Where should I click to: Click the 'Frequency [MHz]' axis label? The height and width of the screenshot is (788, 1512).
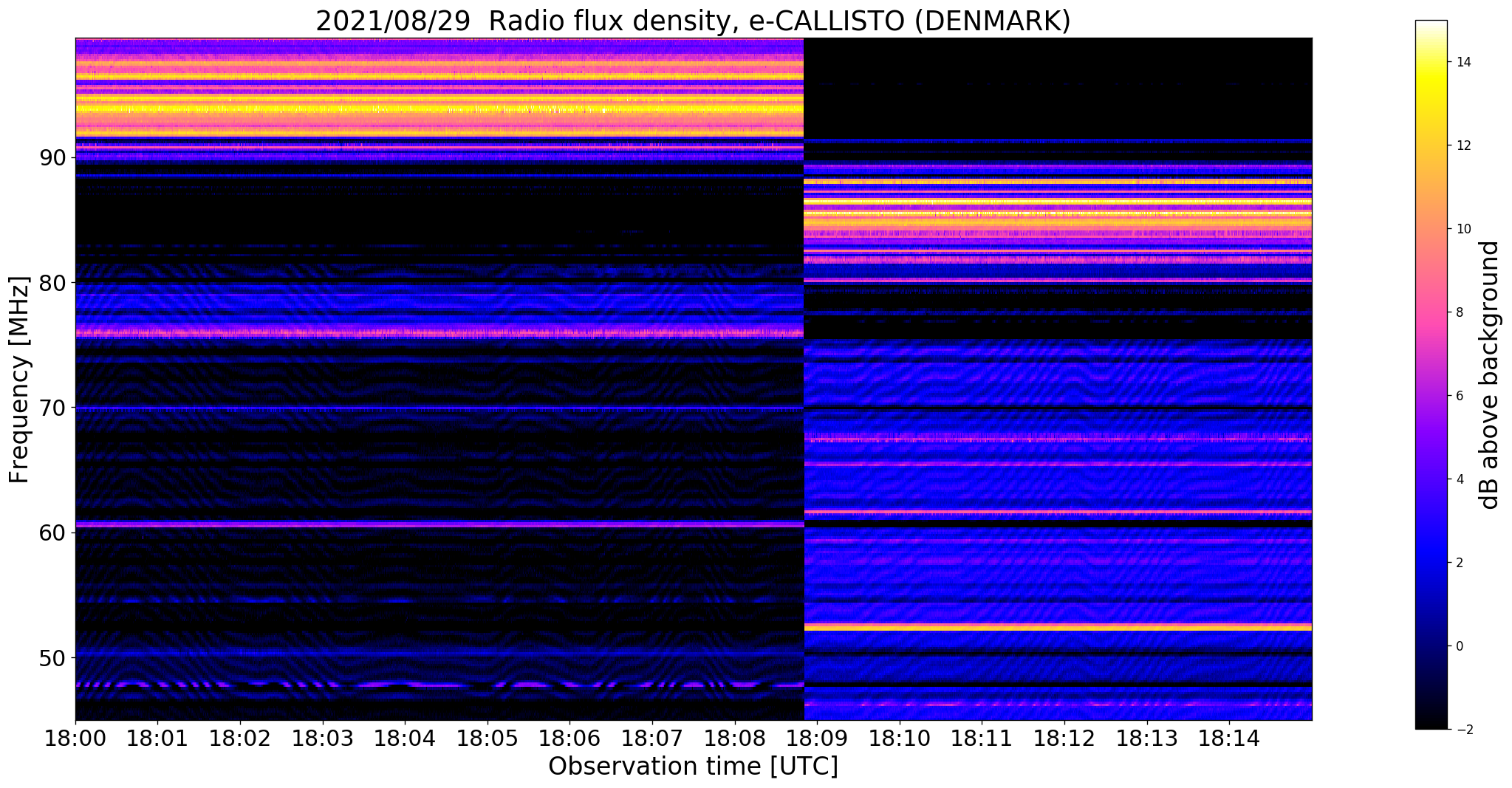coord(19,380)
